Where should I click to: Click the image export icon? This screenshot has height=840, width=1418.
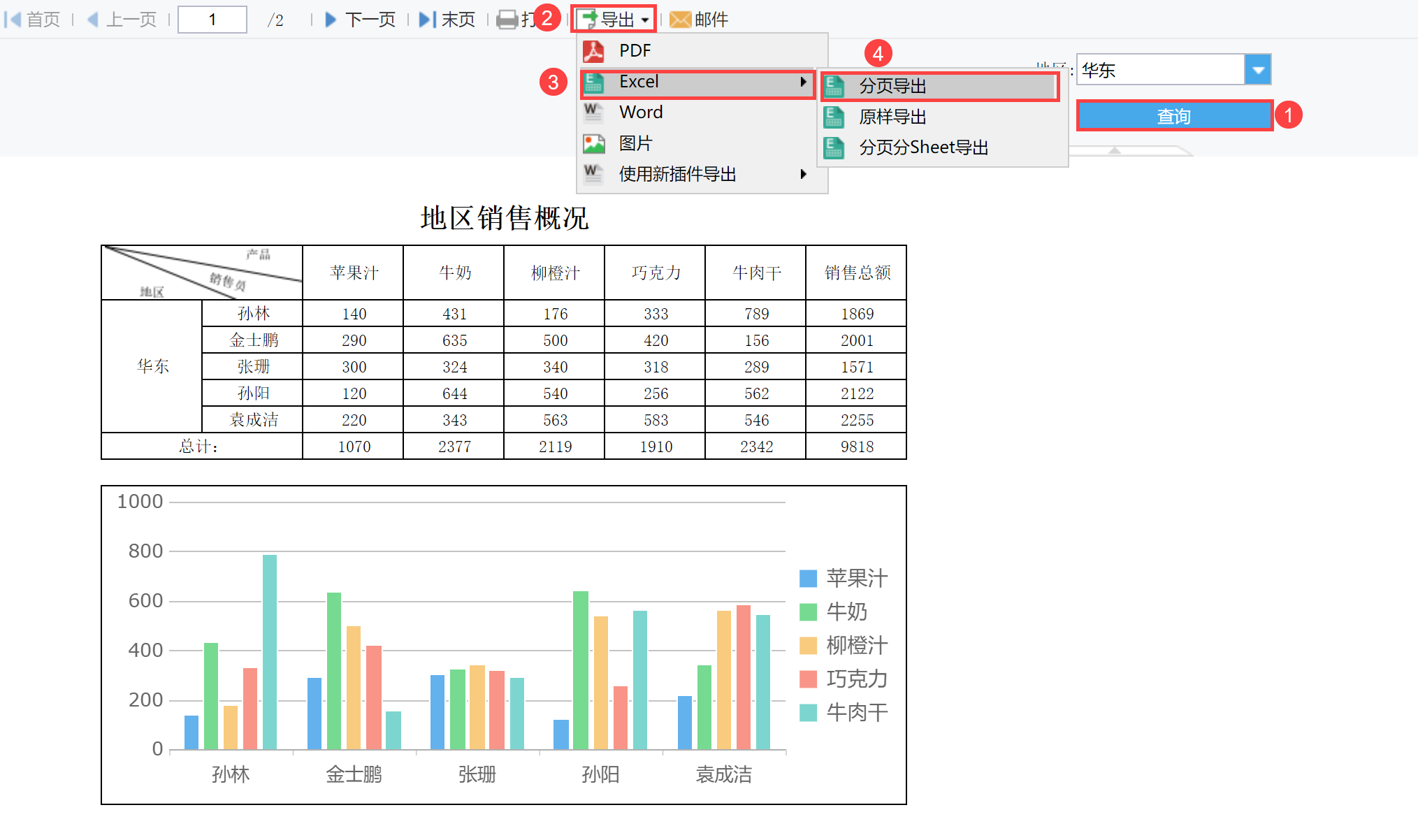tap(593, 143)
